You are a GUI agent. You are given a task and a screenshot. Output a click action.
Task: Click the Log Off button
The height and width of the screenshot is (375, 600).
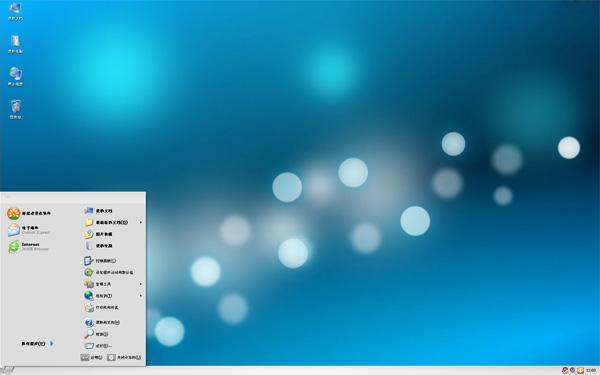tap(91, 357)
